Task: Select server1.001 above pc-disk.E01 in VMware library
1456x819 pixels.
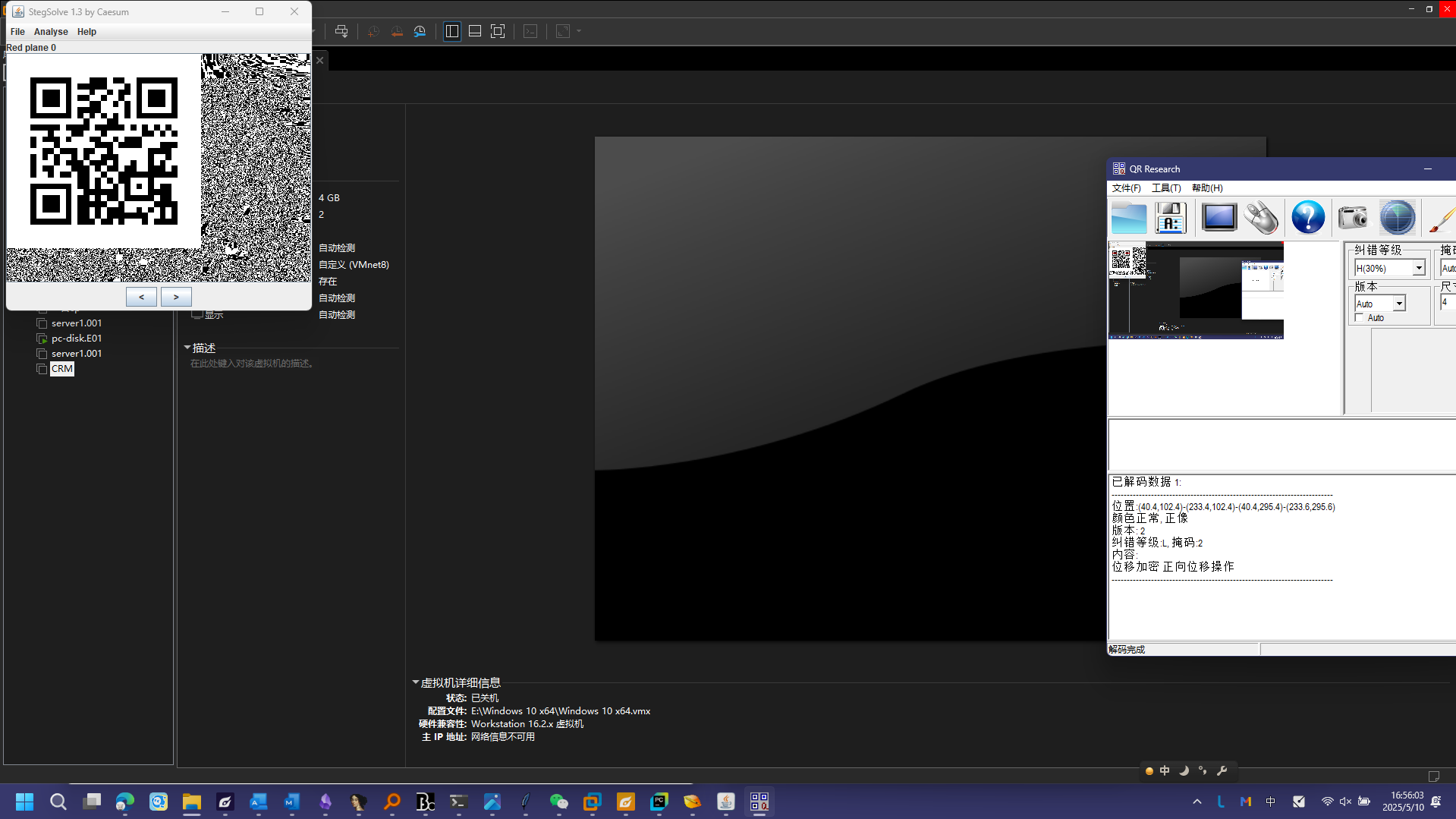Action: point(77,323)
